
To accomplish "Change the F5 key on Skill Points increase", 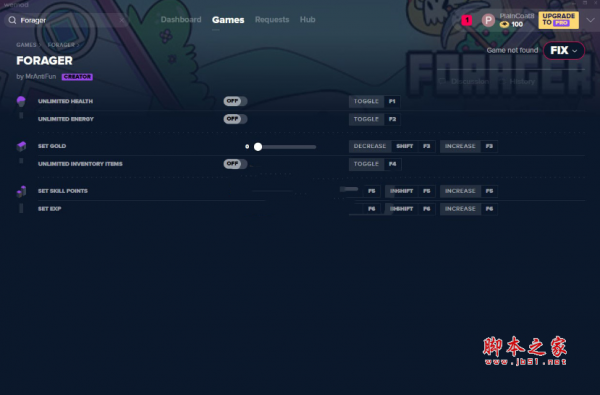I will click(x=489, y=191).
